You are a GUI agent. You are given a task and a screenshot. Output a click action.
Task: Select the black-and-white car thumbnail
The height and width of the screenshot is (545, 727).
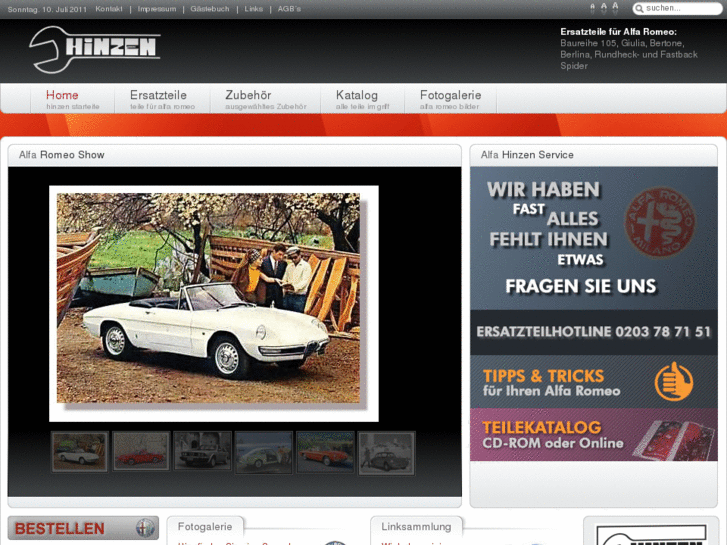click(386, 452)
